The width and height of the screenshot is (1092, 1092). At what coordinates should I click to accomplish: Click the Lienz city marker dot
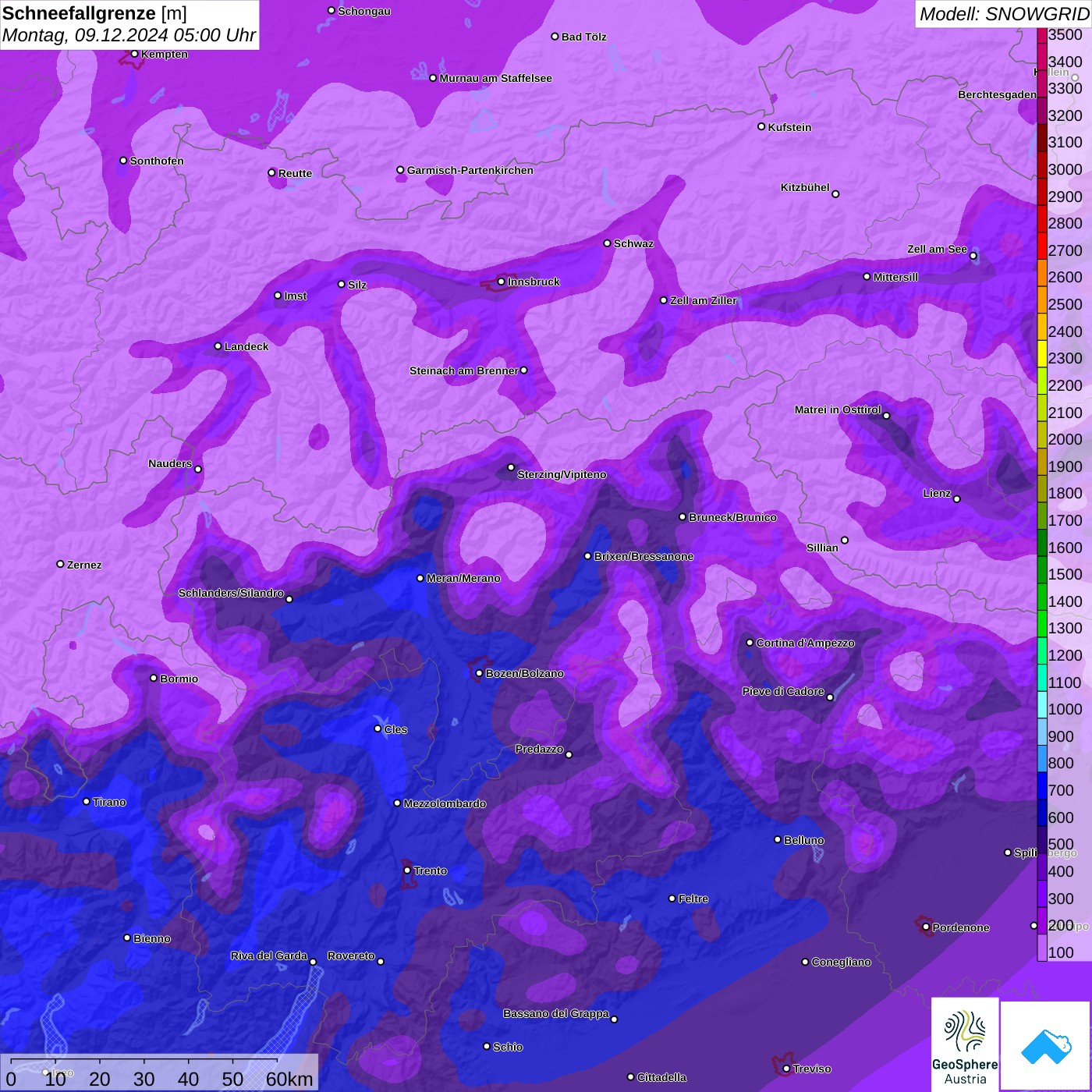[x=957, y=499]
